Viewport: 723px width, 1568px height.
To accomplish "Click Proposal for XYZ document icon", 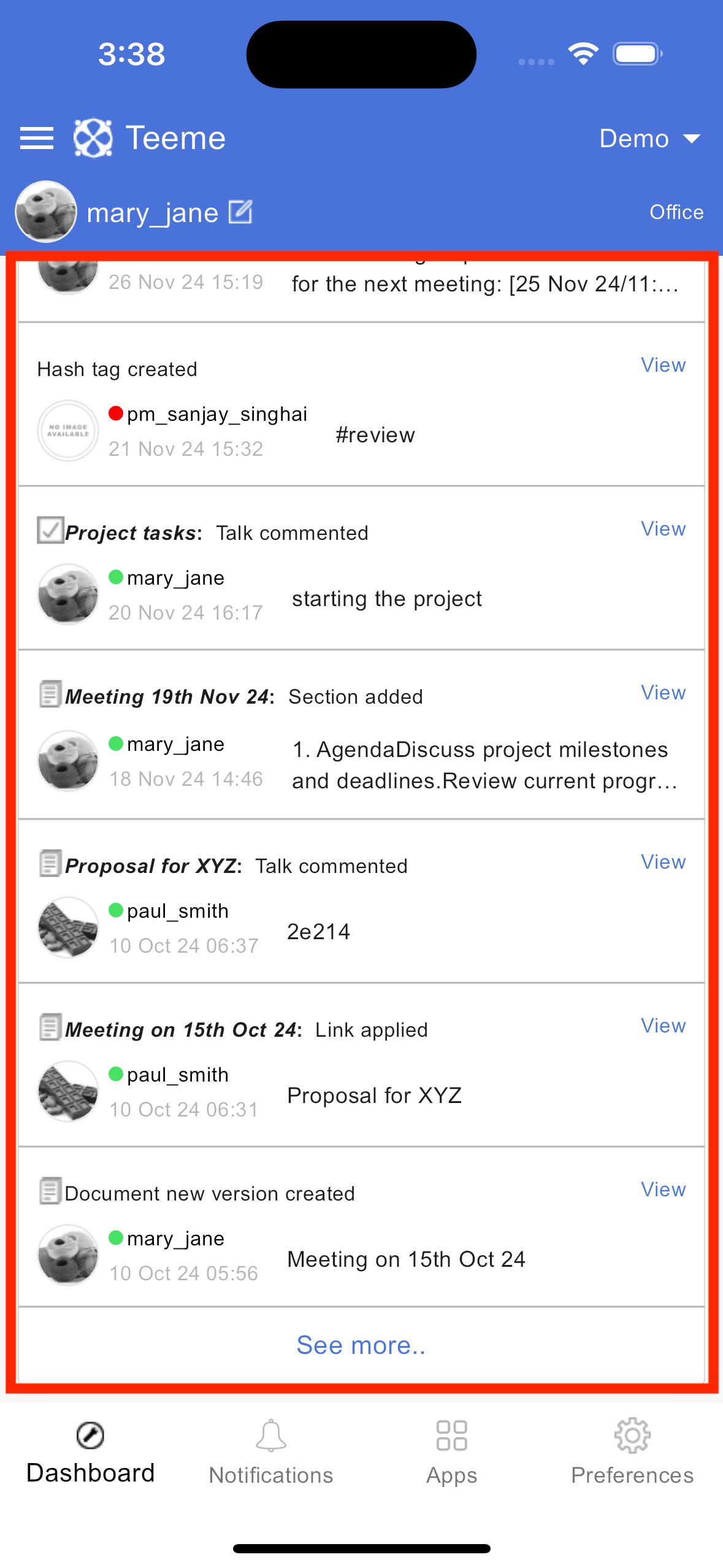I will click(50, 864).
